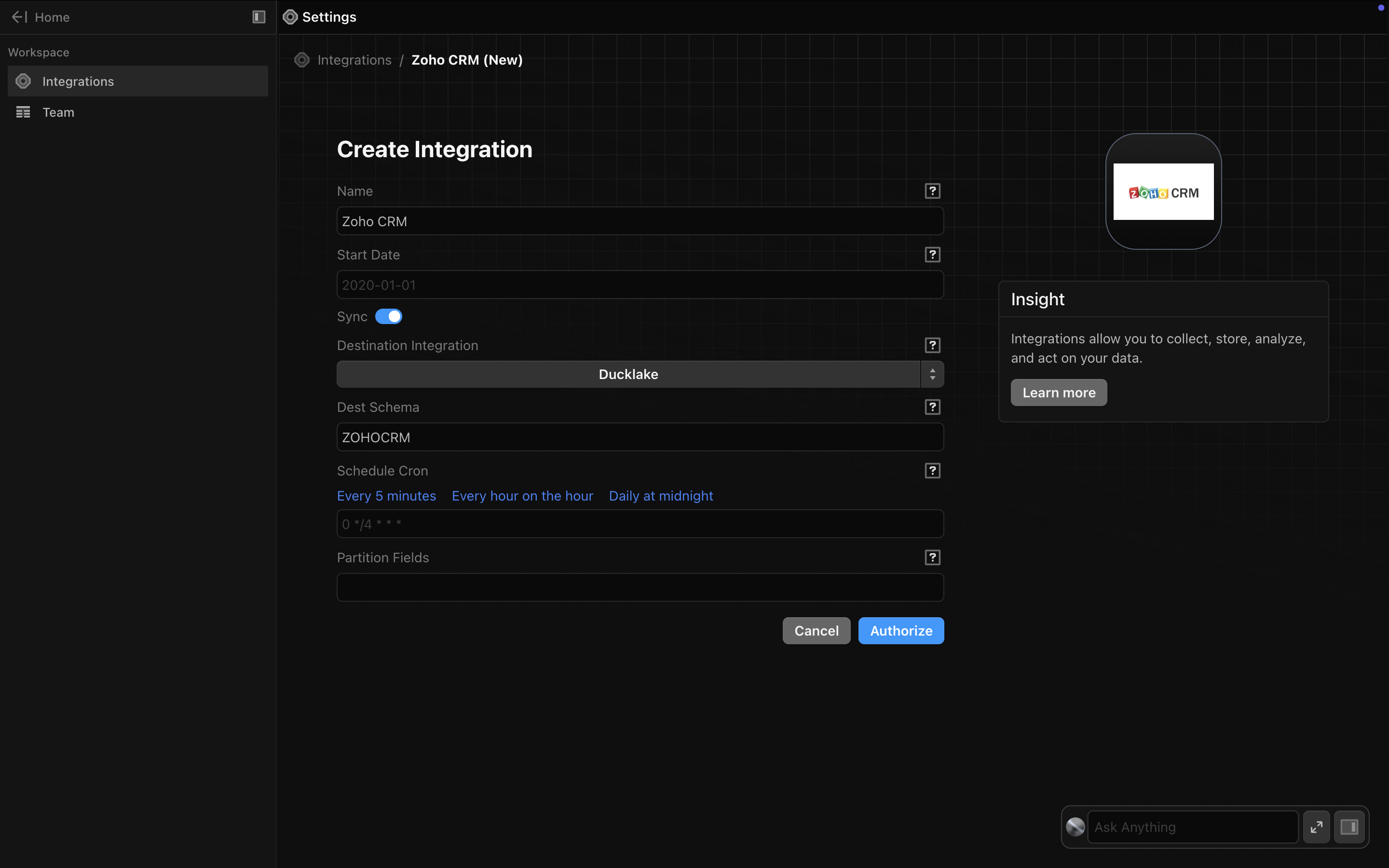The width and height of the screenshot is (1389, 868).
Task: Click the Dest Schema help icon
Action: coord(932,407)
